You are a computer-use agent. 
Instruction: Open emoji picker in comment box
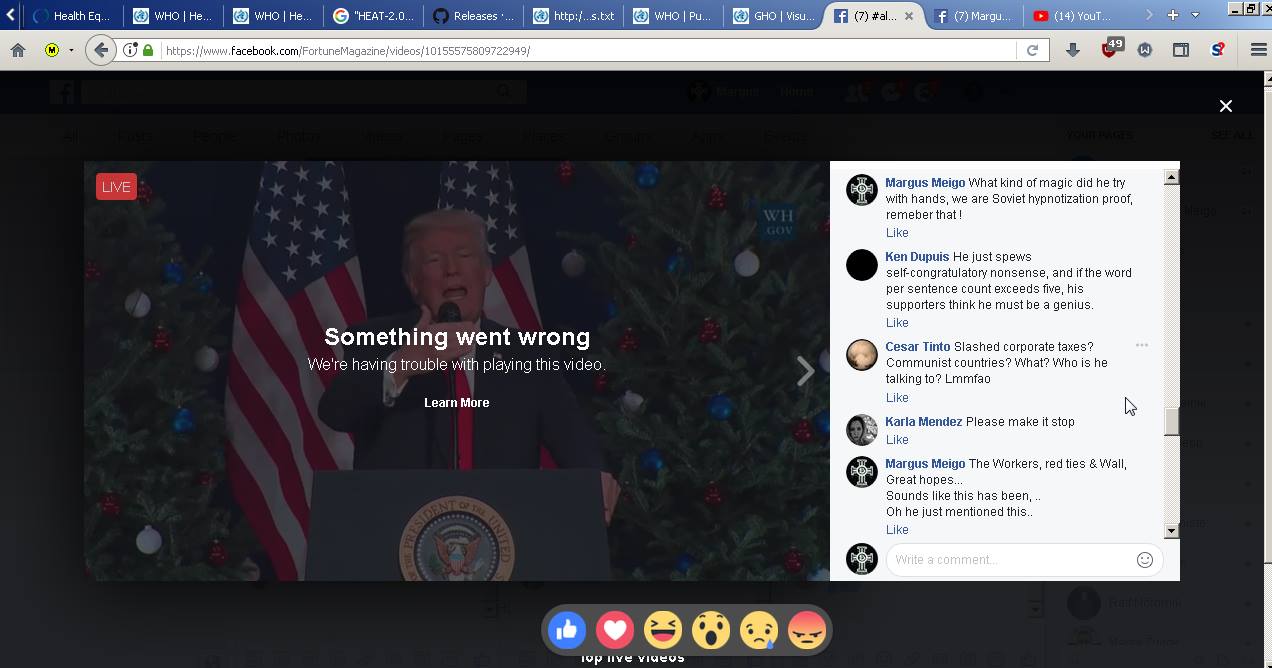click(1145, 560)
